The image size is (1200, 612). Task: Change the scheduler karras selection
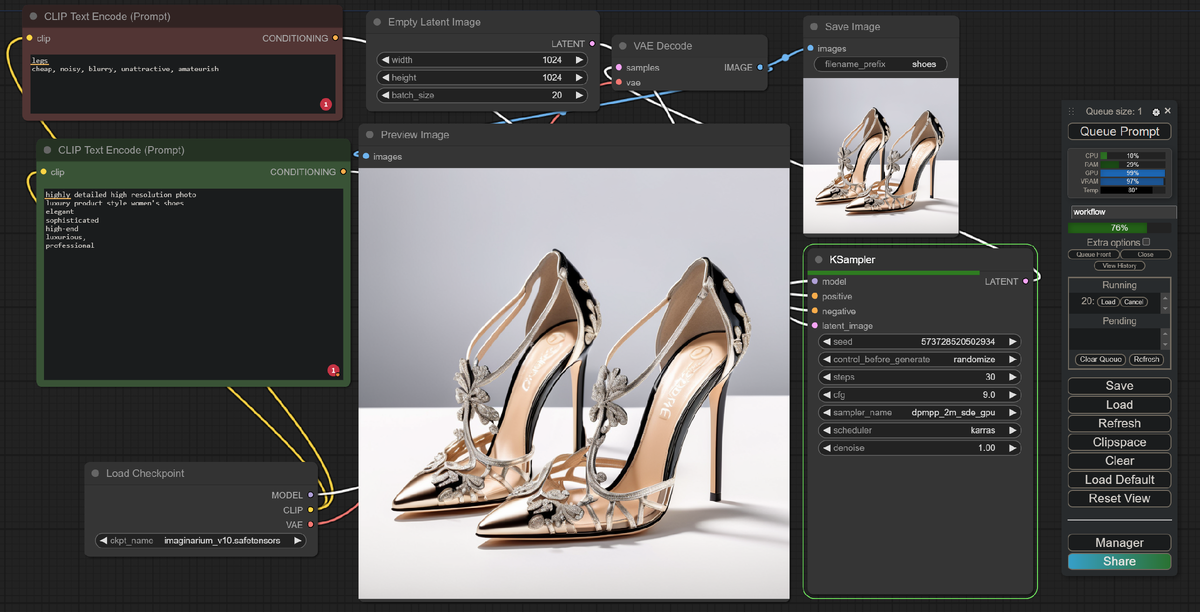(x=919, y=430)
